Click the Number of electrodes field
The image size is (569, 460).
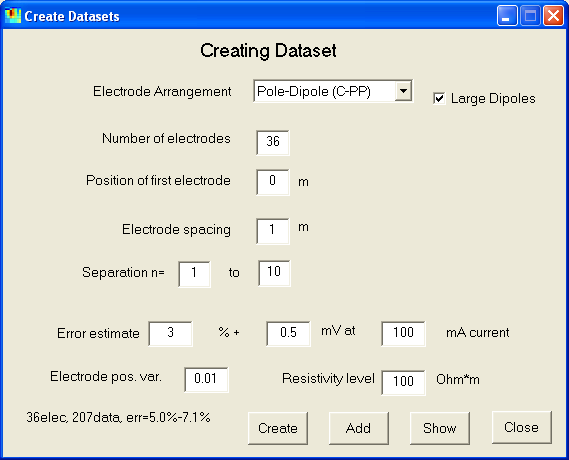click(x=273, y=143)
